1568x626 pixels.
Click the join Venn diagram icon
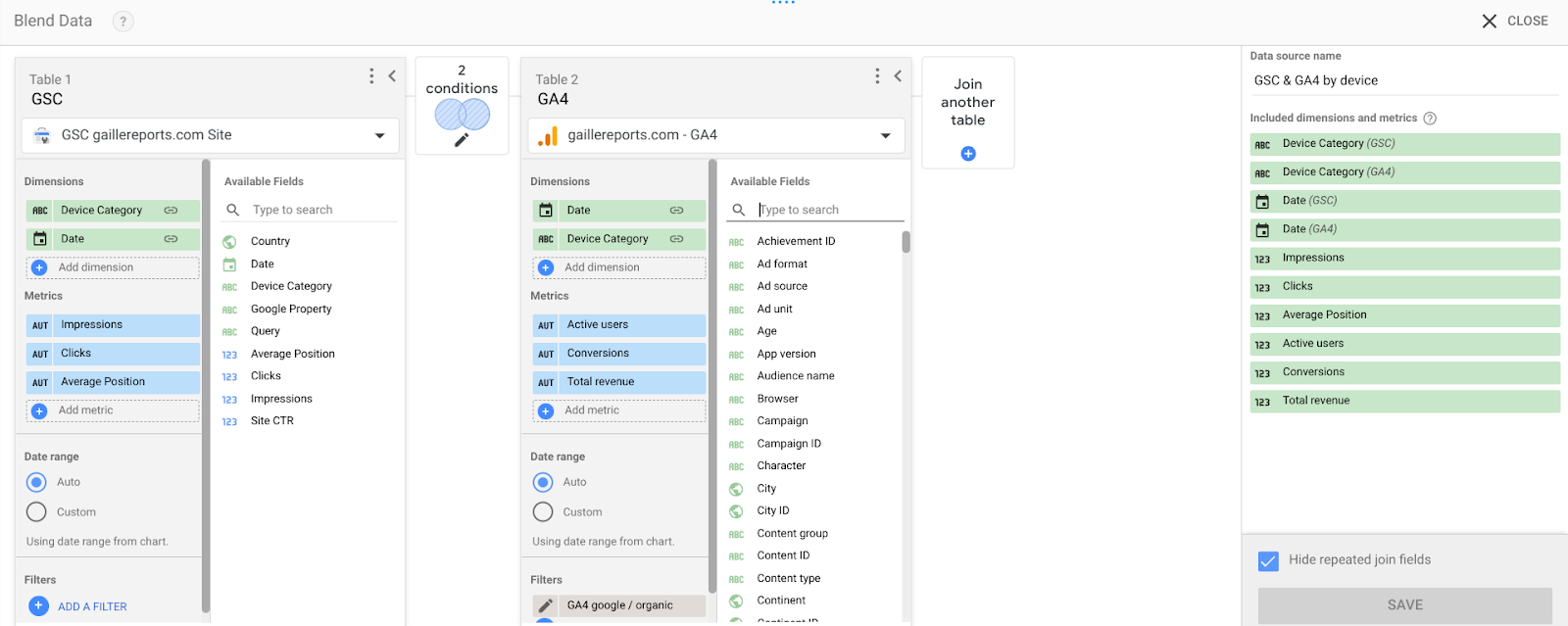462,115
